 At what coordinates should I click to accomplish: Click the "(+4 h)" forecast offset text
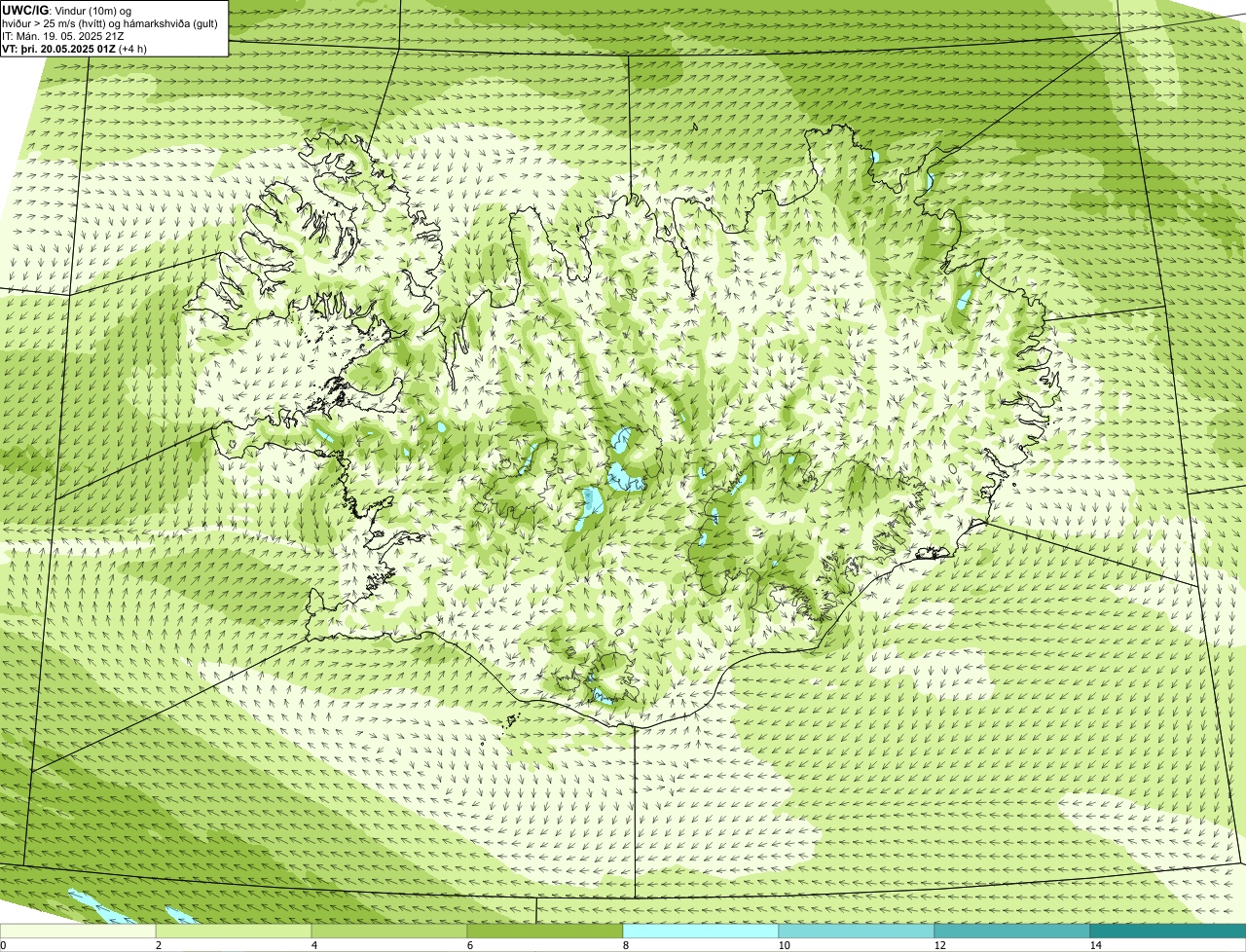pyautogui.click(x=132, y=48)
